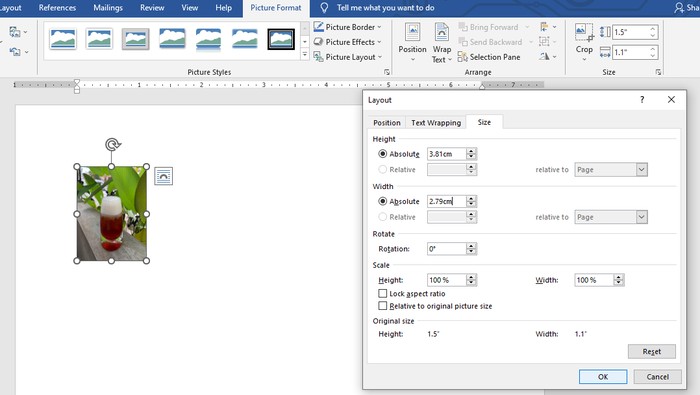Open Layout Options button beside picture
Screen dimensions: 700x395
click(x=163, y=176)
